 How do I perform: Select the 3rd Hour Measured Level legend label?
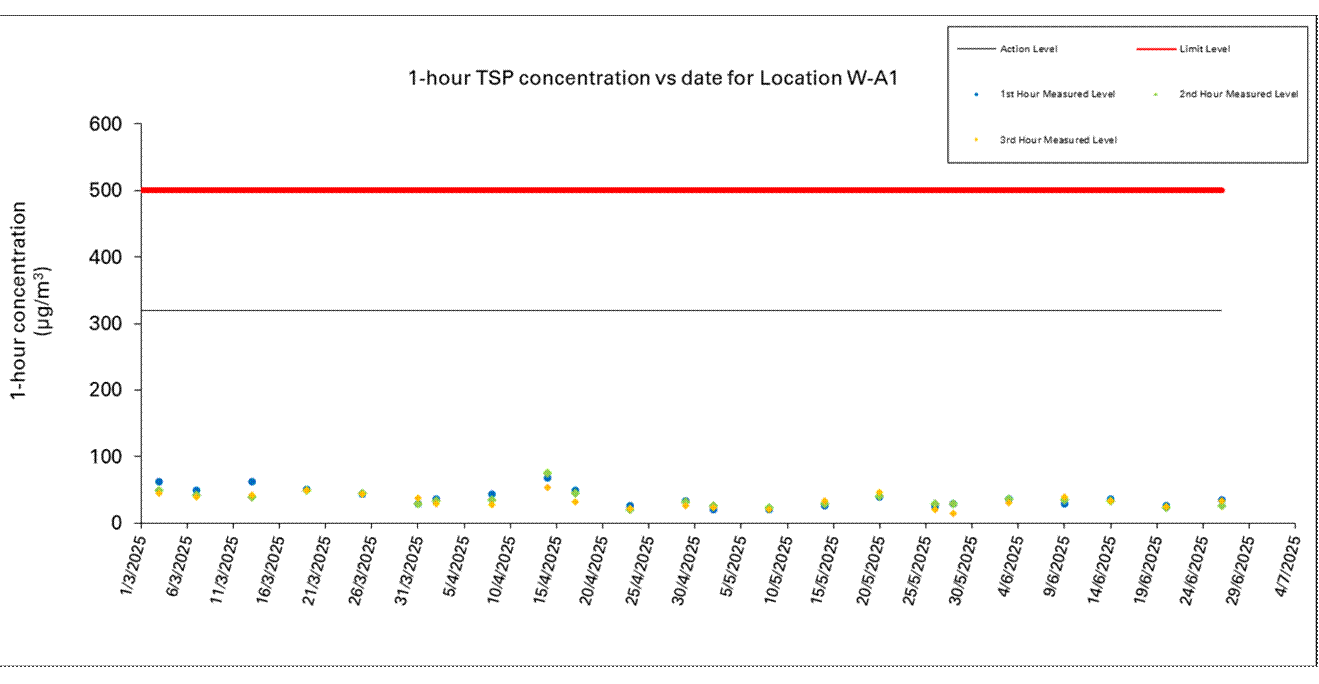pyautogui.click(x=1058, y=140)
